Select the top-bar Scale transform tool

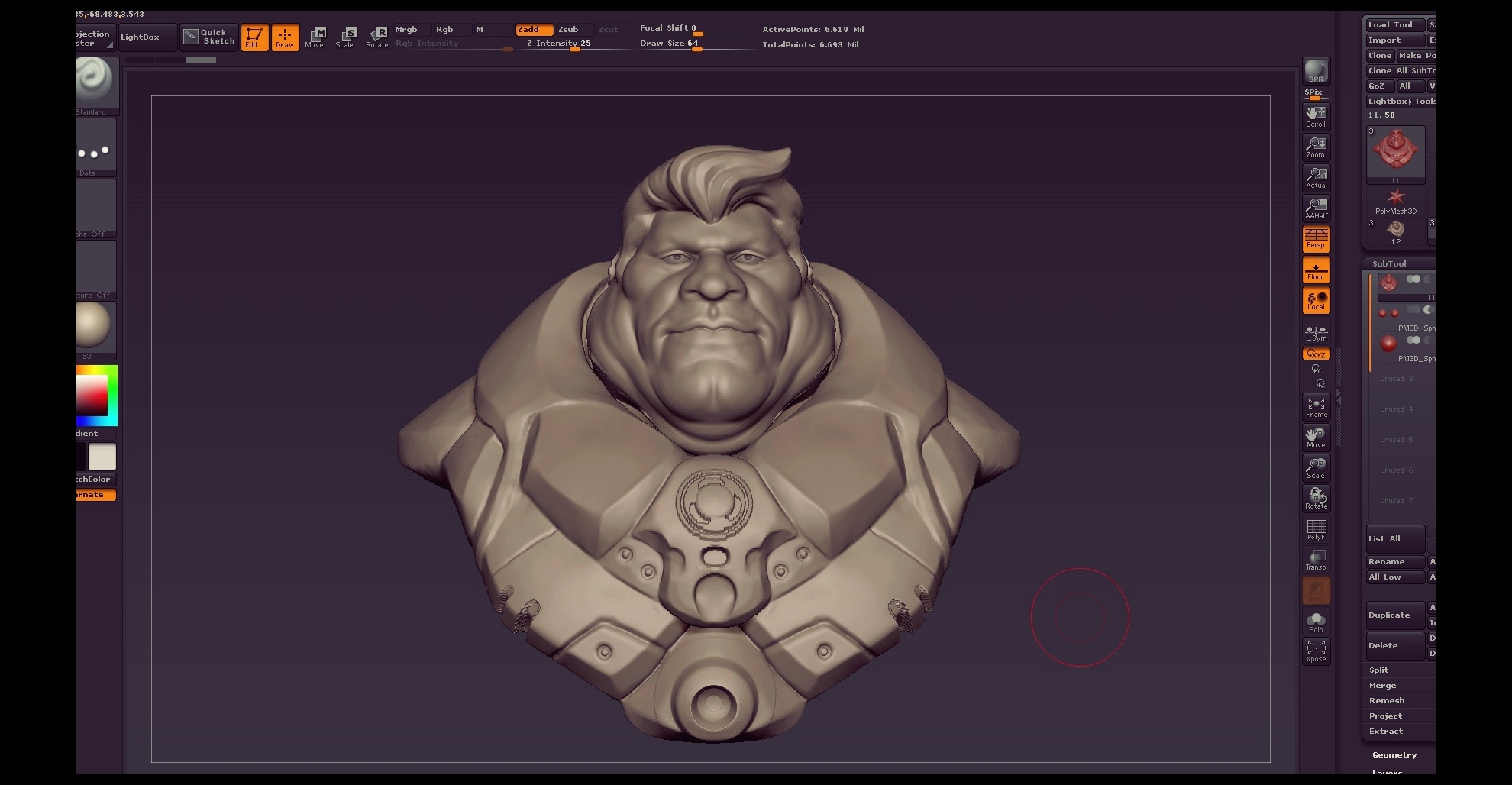point(345,37)
